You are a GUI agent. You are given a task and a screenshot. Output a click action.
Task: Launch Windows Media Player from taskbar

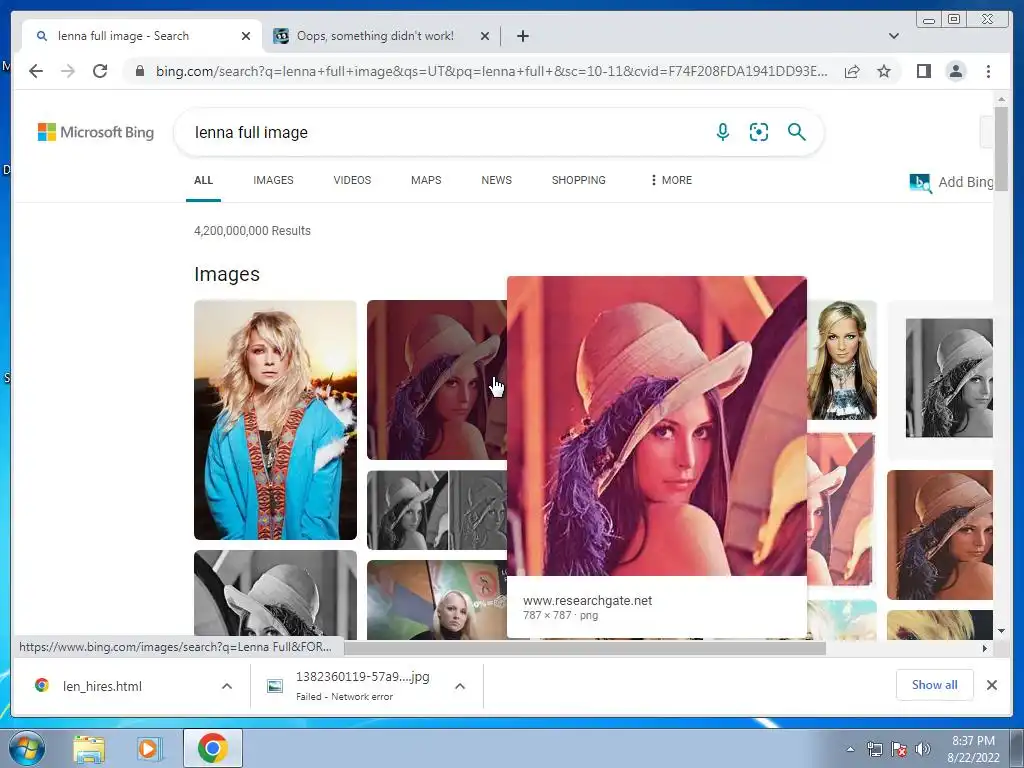pos(149,748)
